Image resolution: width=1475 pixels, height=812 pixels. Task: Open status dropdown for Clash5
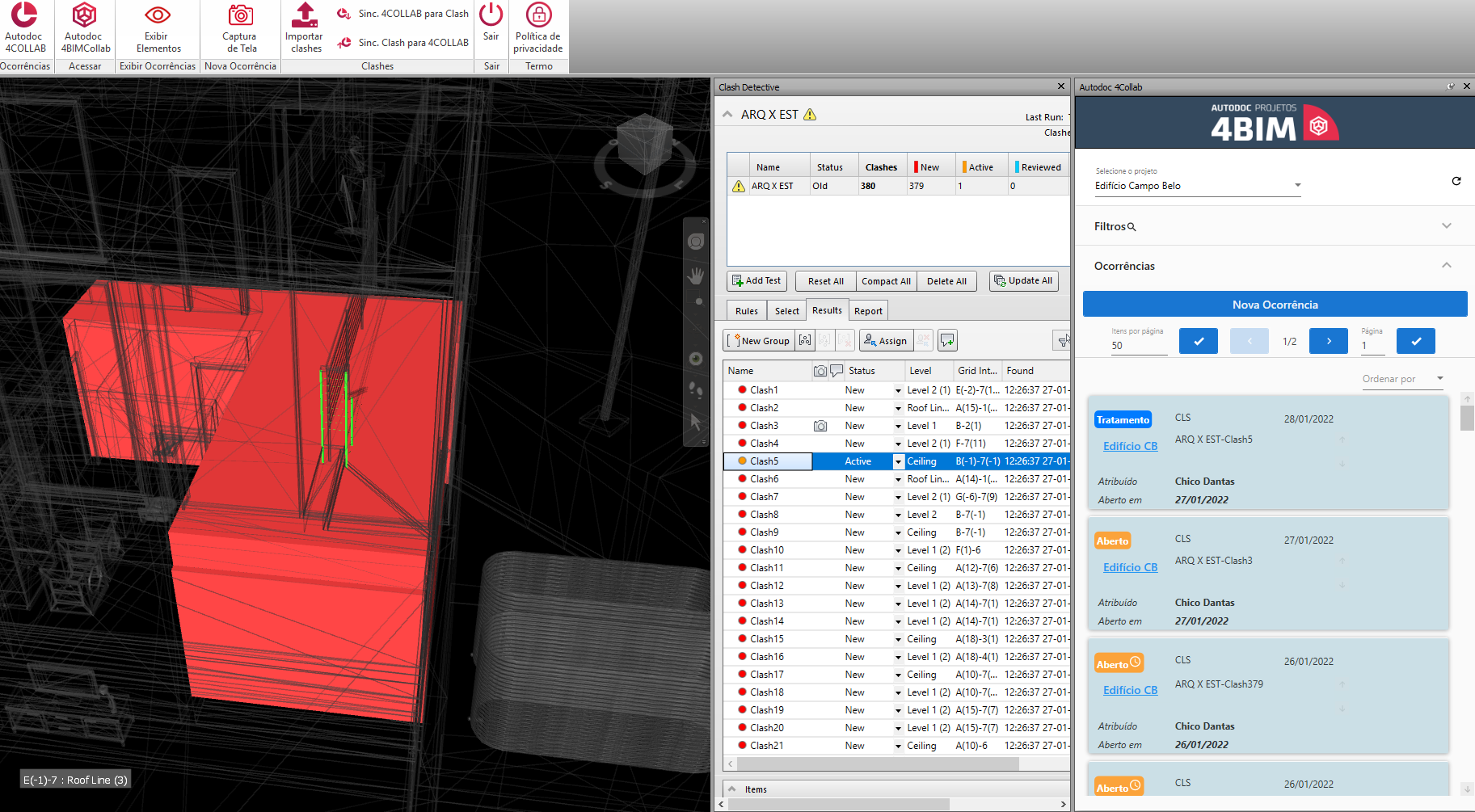pos(898,461)
